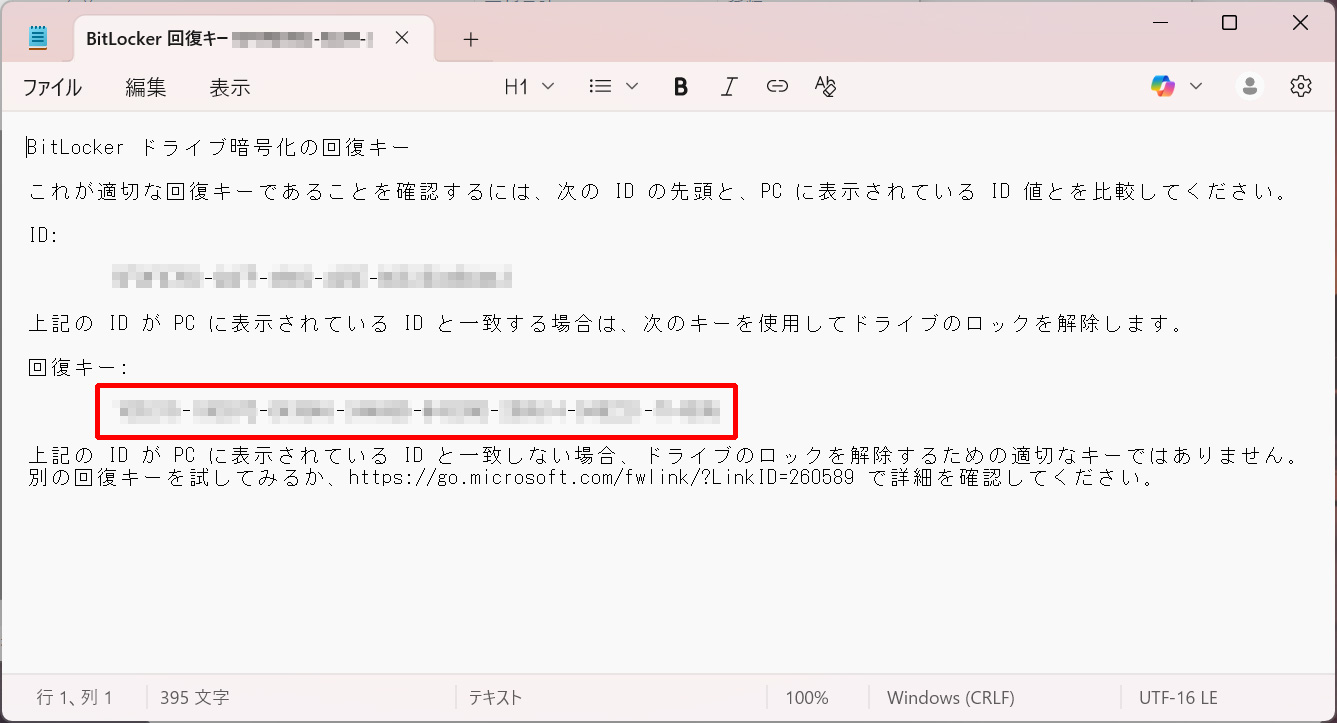Click the line ending ドライブのロックを解除します。
The image size is (1337, 723).
point(606,324)
